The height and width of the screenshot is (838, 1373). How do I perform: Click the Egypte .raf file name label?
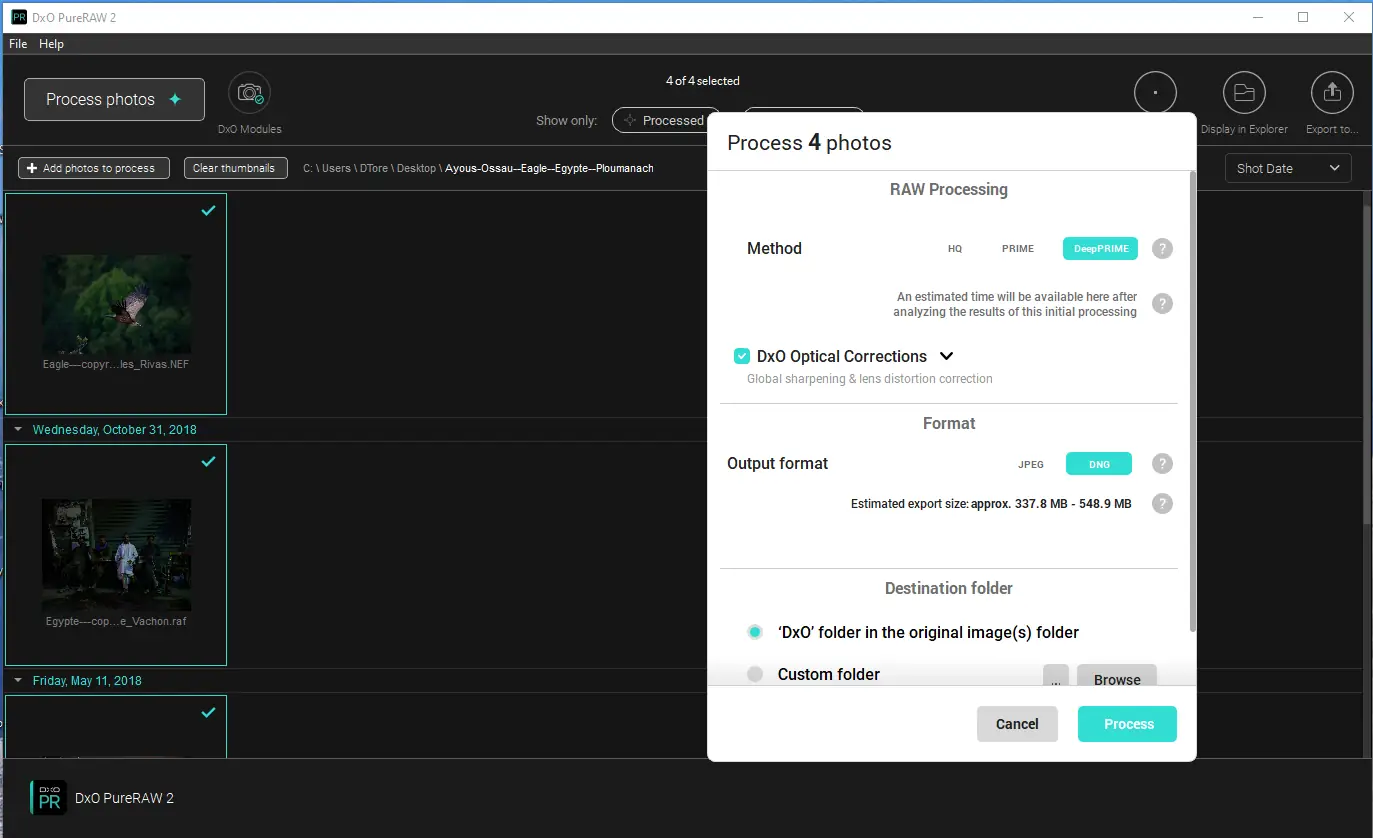(x=116, y=621)
